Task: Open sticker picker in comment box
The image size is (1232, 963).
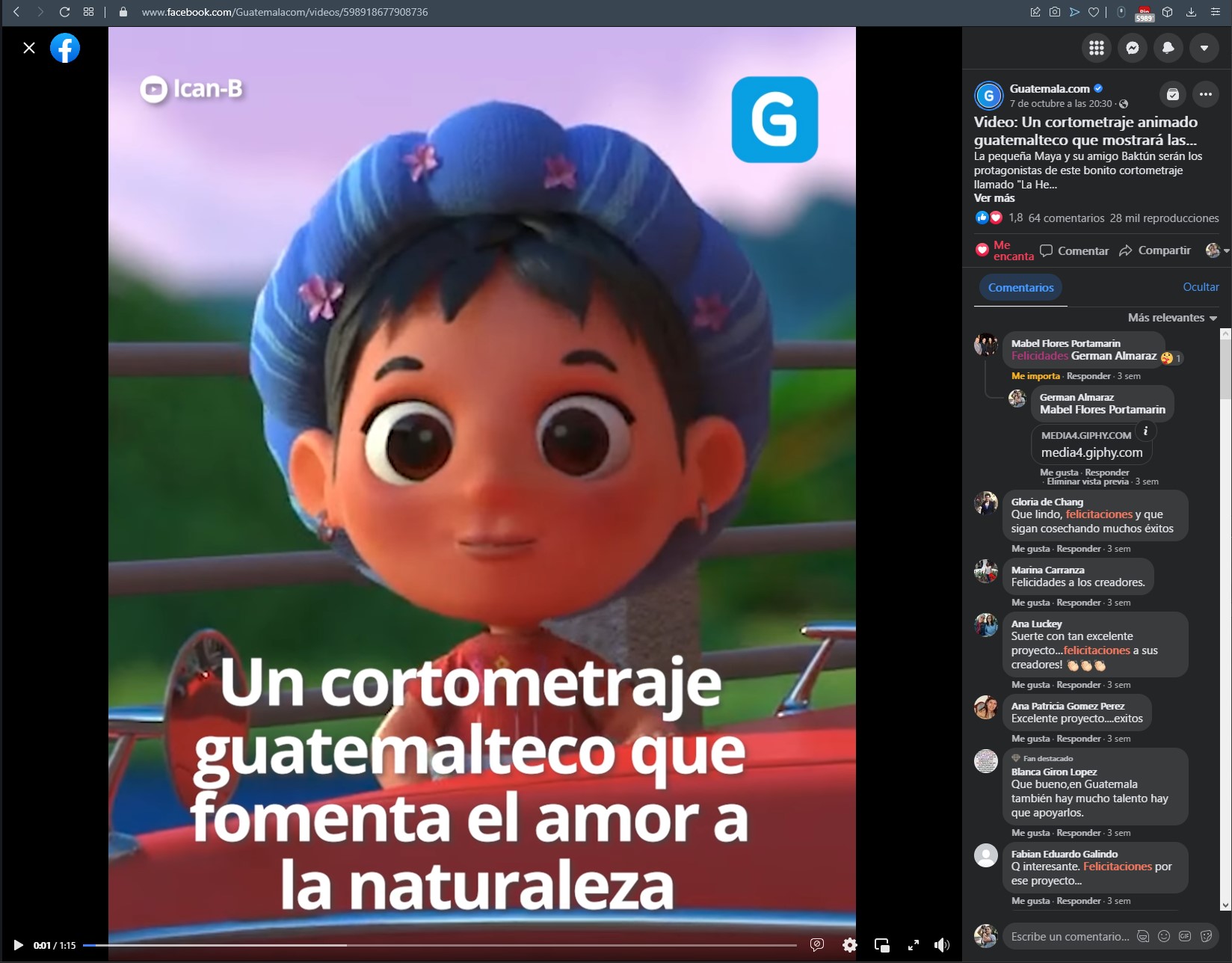Action: [1205, 936]
